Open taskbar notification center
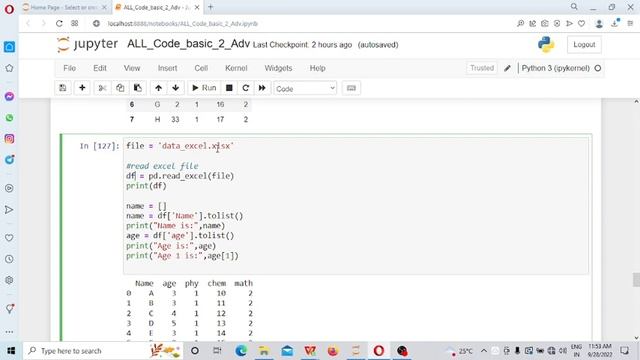Screen dimensions: 640x360 tap(624, 351)
